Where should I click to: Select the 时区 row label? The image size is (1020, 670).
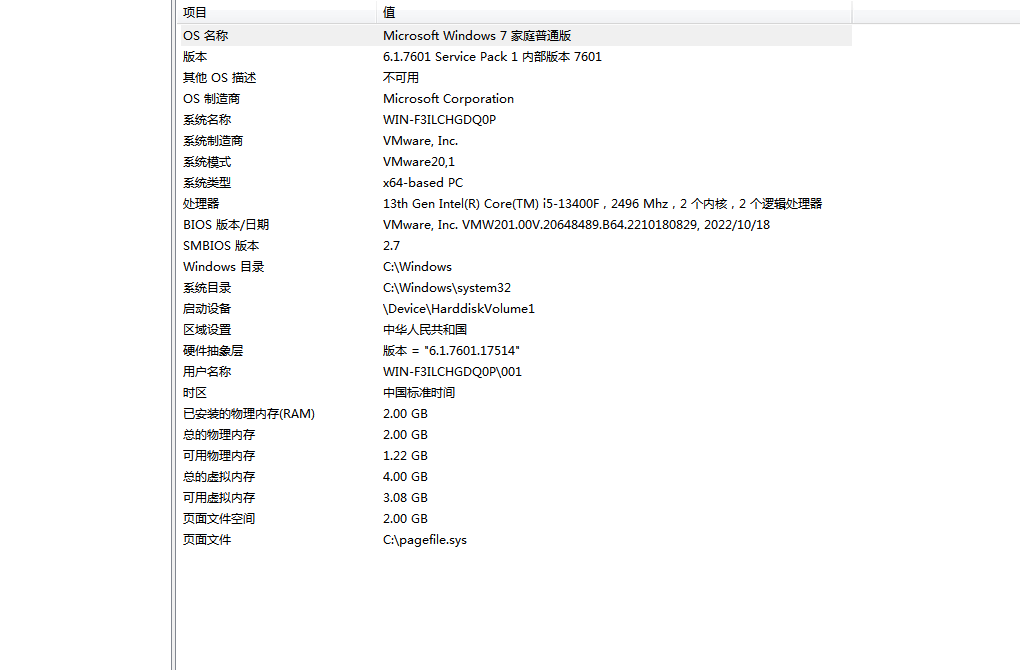(195, 393)
